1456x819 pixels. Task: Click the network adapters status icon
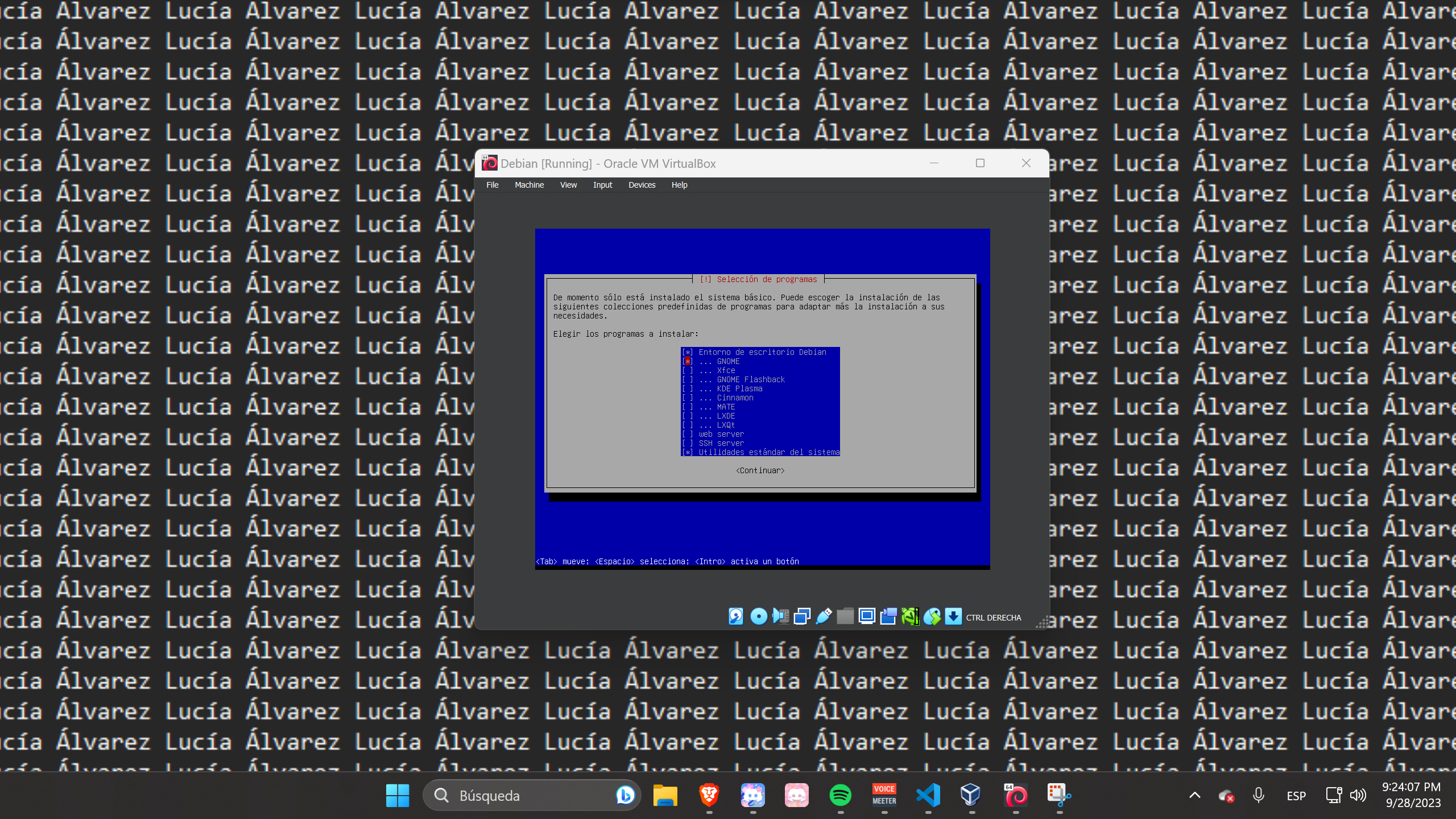click(802, 617)
